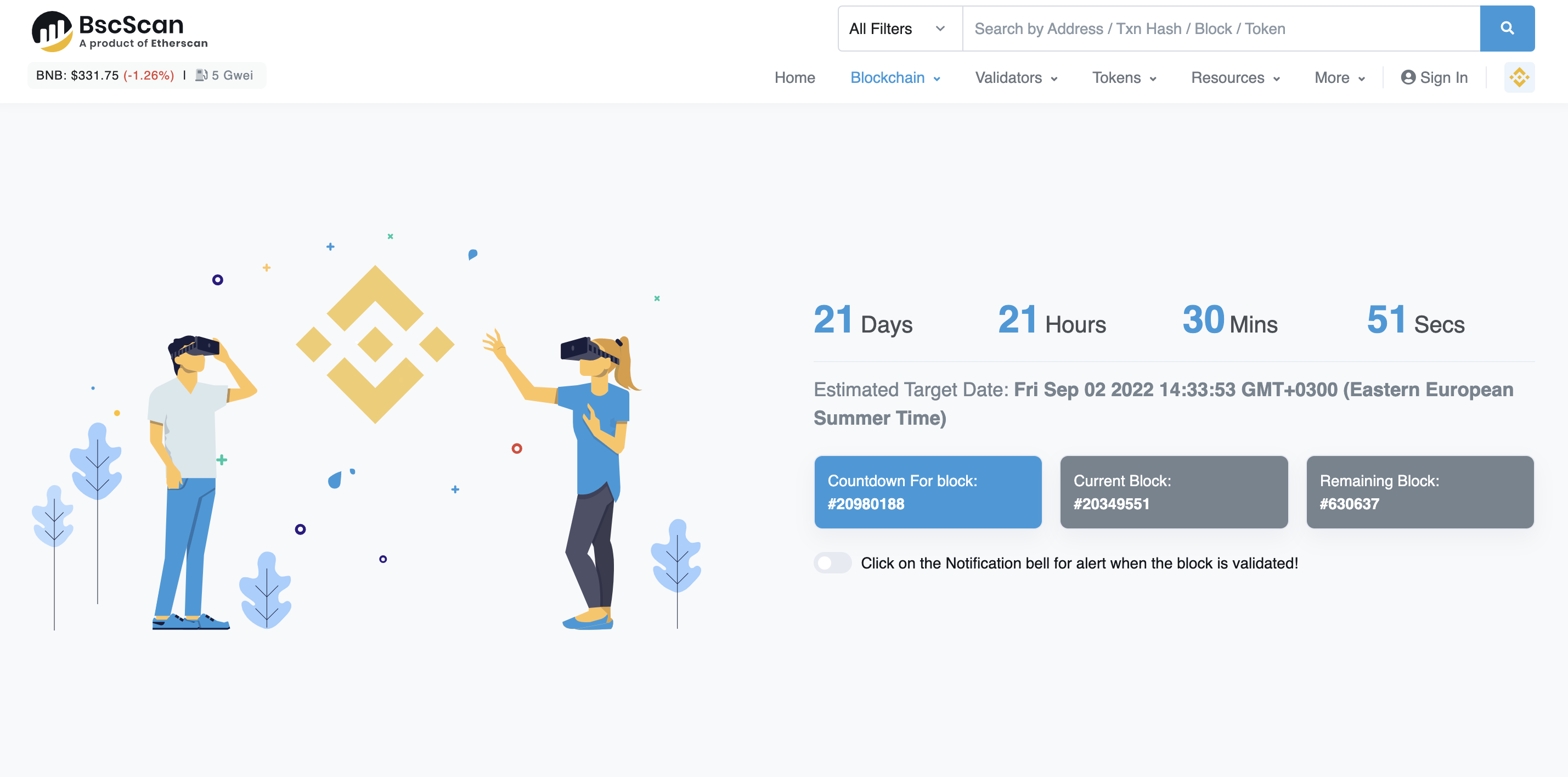Screen dimensions: 1568x777
Task: Click the BNB chain network icon
Action: [1519, 77]
